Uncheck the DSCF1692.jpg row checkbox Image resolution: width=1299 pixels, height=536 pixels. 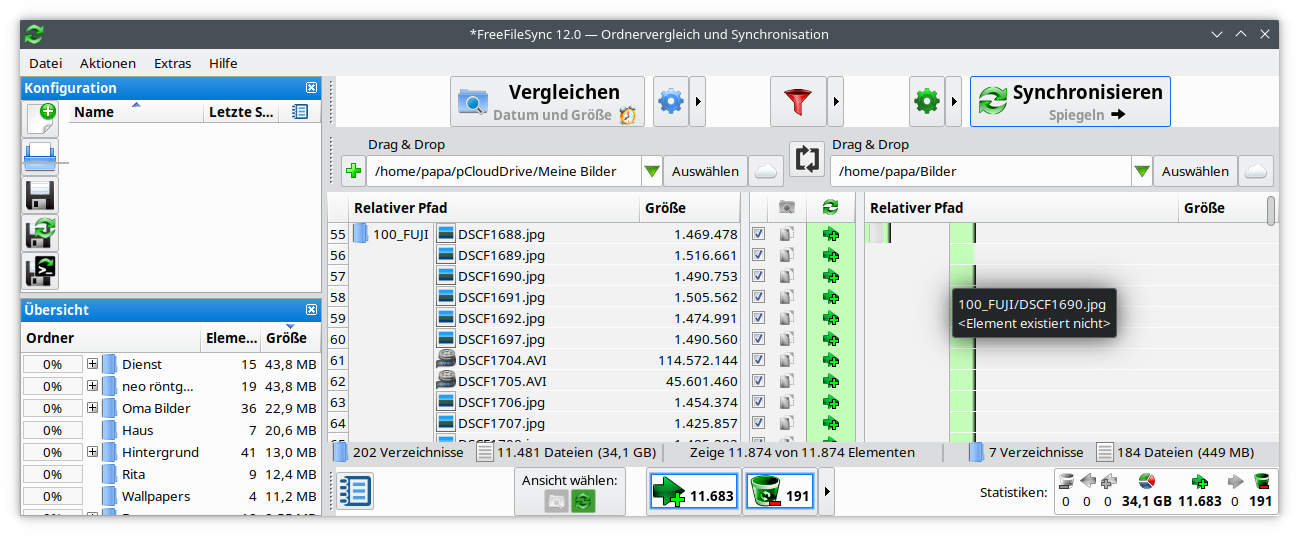(x=758, y=318)
